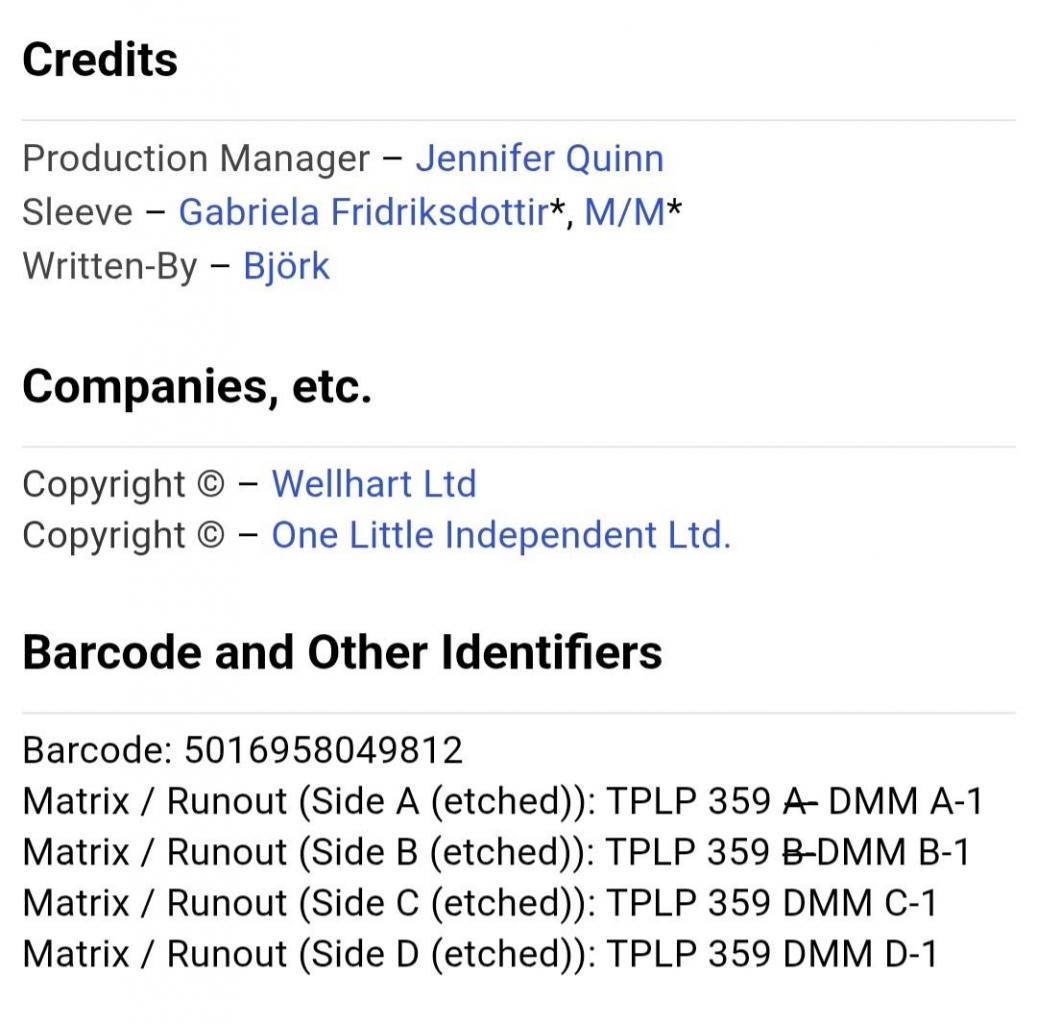Open Gabriela Fridriksdottir artist link
The height and width of the screenshot is (1024, 1037).
363,212
